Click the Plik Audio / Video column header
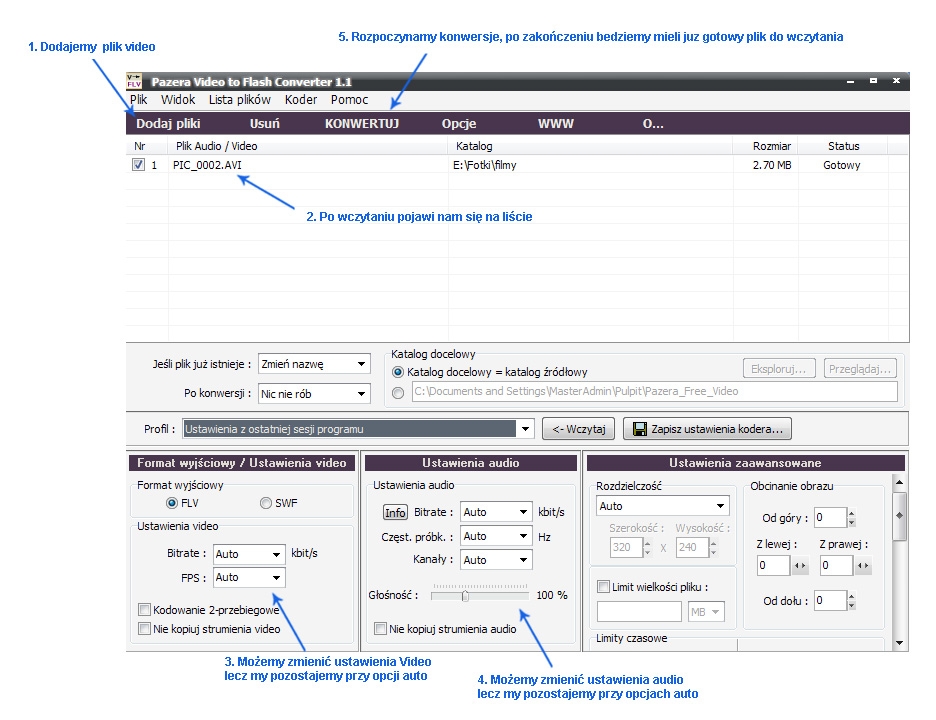Image resolution: width=936 pixels, height=720 pixels. click(x=308, y=146)
